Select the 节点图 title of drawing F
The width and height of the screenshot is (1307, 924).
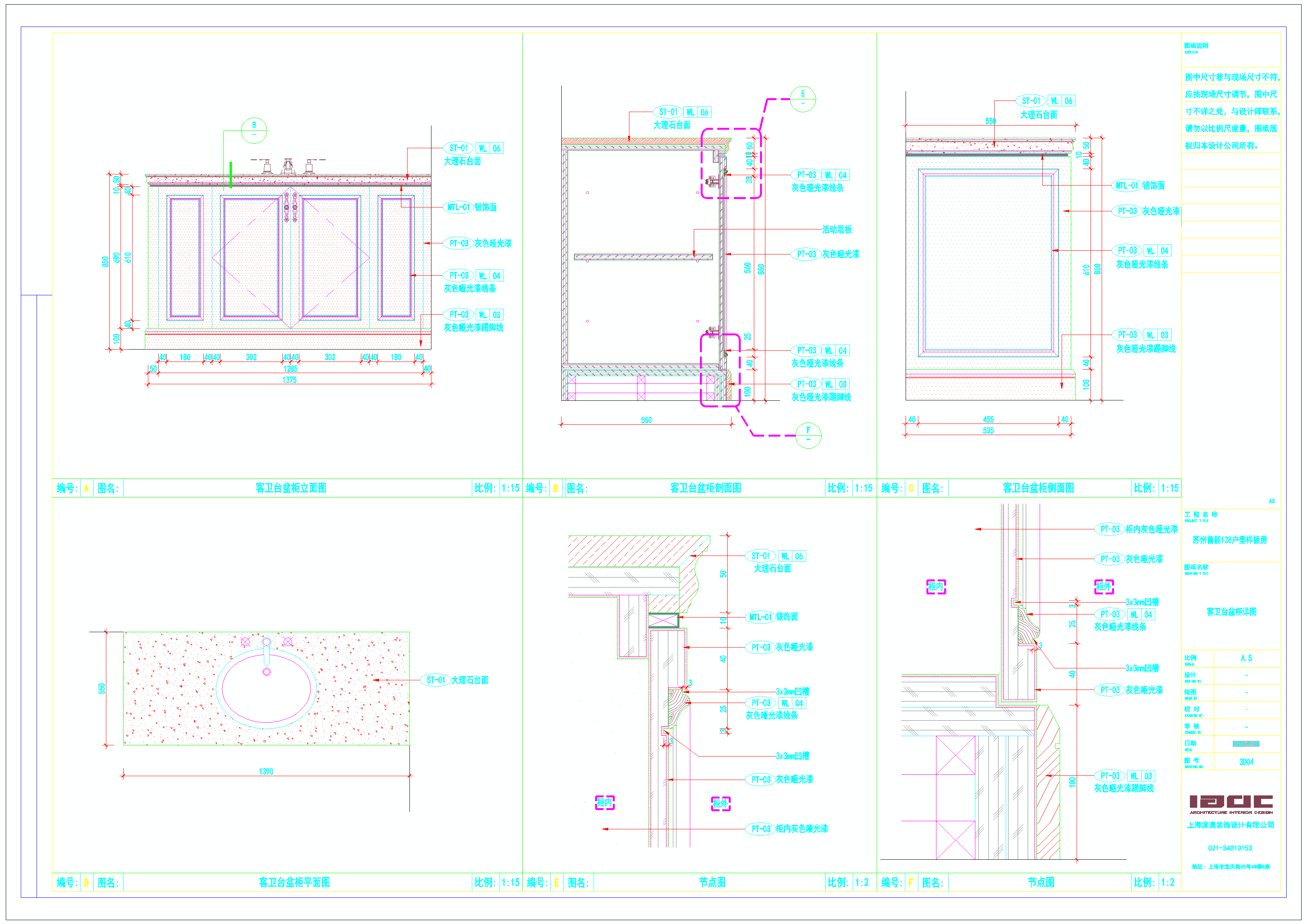click(x=1040, y=882)
